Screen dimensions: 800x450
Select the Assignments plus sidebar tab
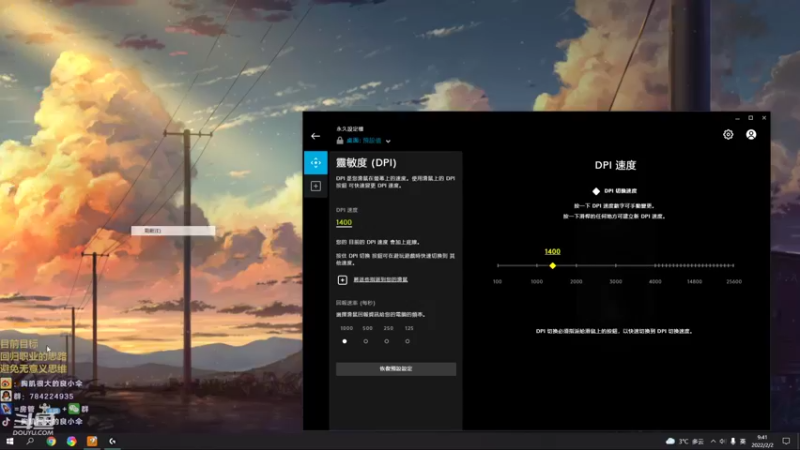coord(316,186)
